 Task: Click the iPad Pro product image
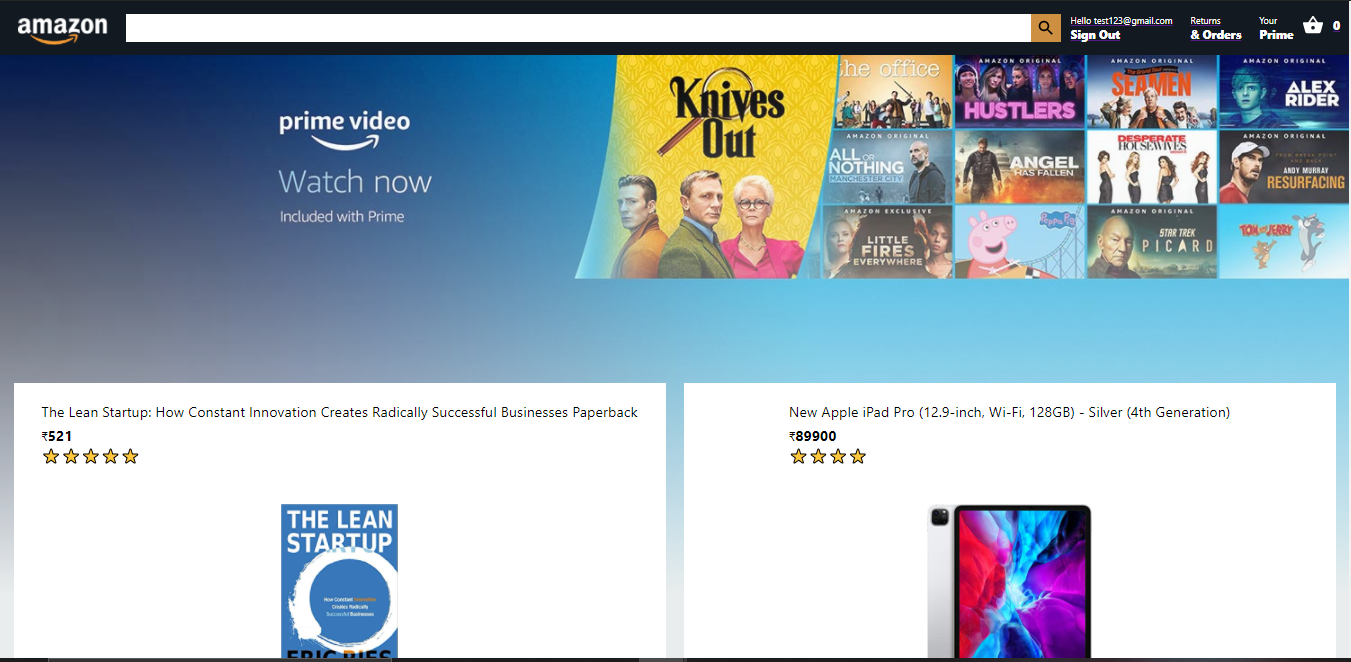coord(1009,581)
